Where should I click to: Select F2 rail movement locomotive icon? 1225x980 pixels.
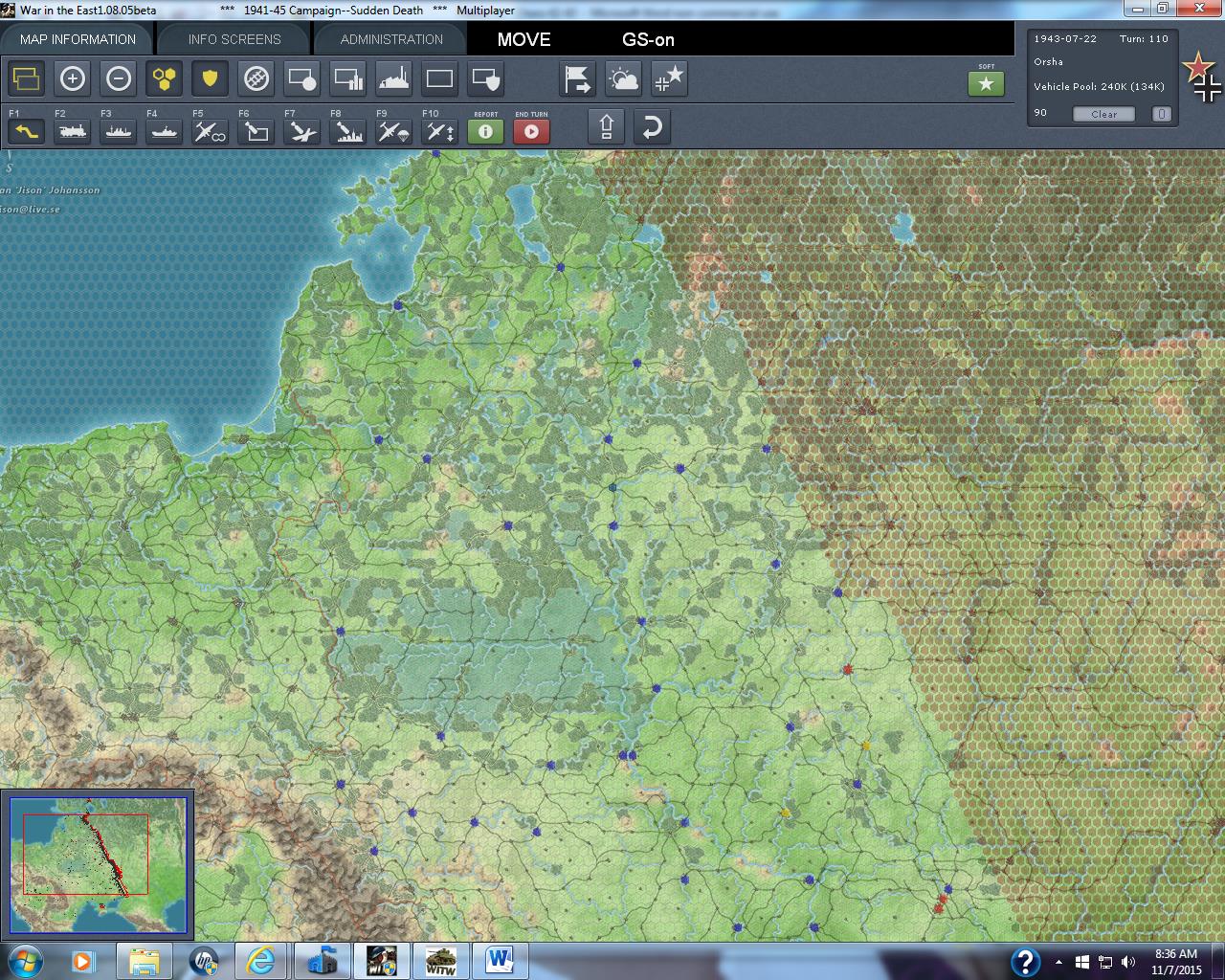(73, 131)
